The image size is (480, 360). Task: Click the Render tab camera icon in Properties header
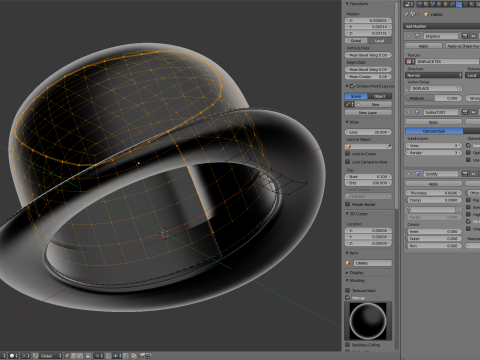pos(420,4)
